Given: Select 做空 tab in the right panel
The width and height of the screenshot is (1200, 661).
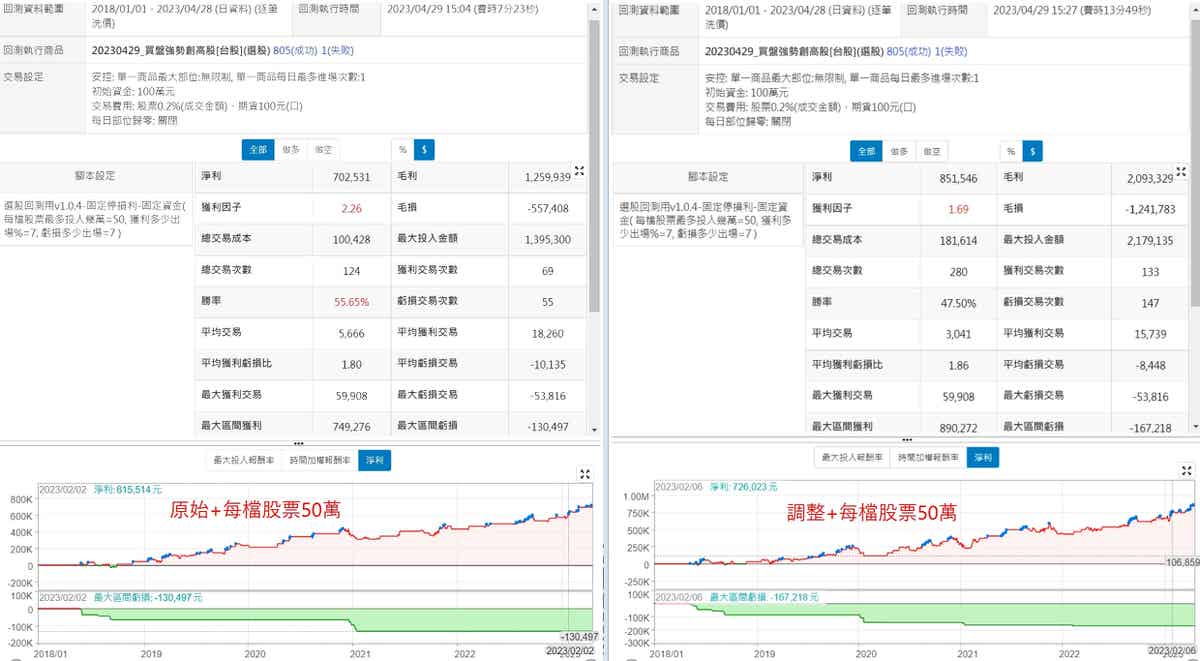Looking at the screenshot, I should [x=930, y=151].
